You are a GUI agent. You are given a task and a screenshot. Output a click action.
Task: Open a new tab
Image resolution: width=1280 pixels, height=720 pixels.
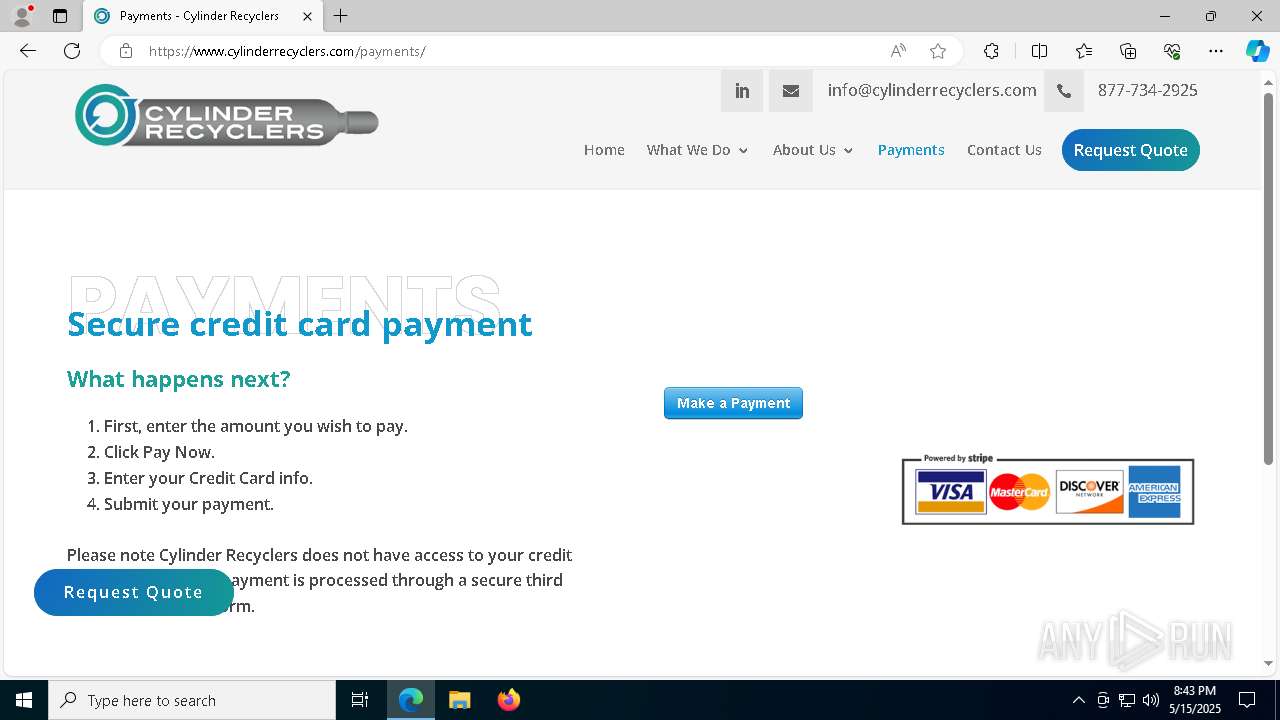[341, 16]
